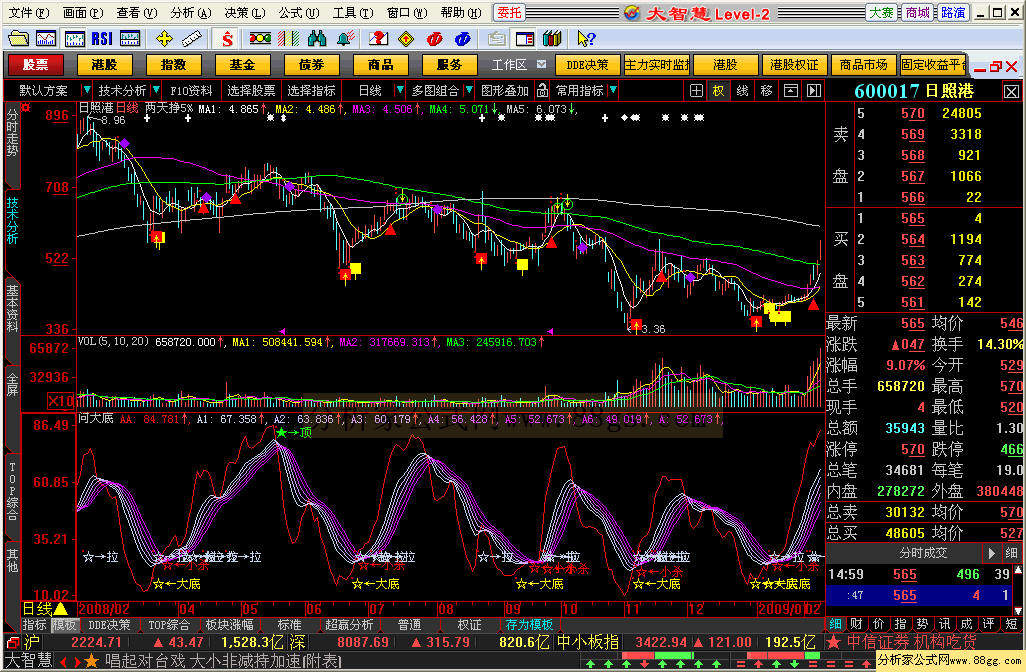This screenshot has width=1026, height=672.
Task: Open the 工具 menu
Action: [x=353, y=12]
